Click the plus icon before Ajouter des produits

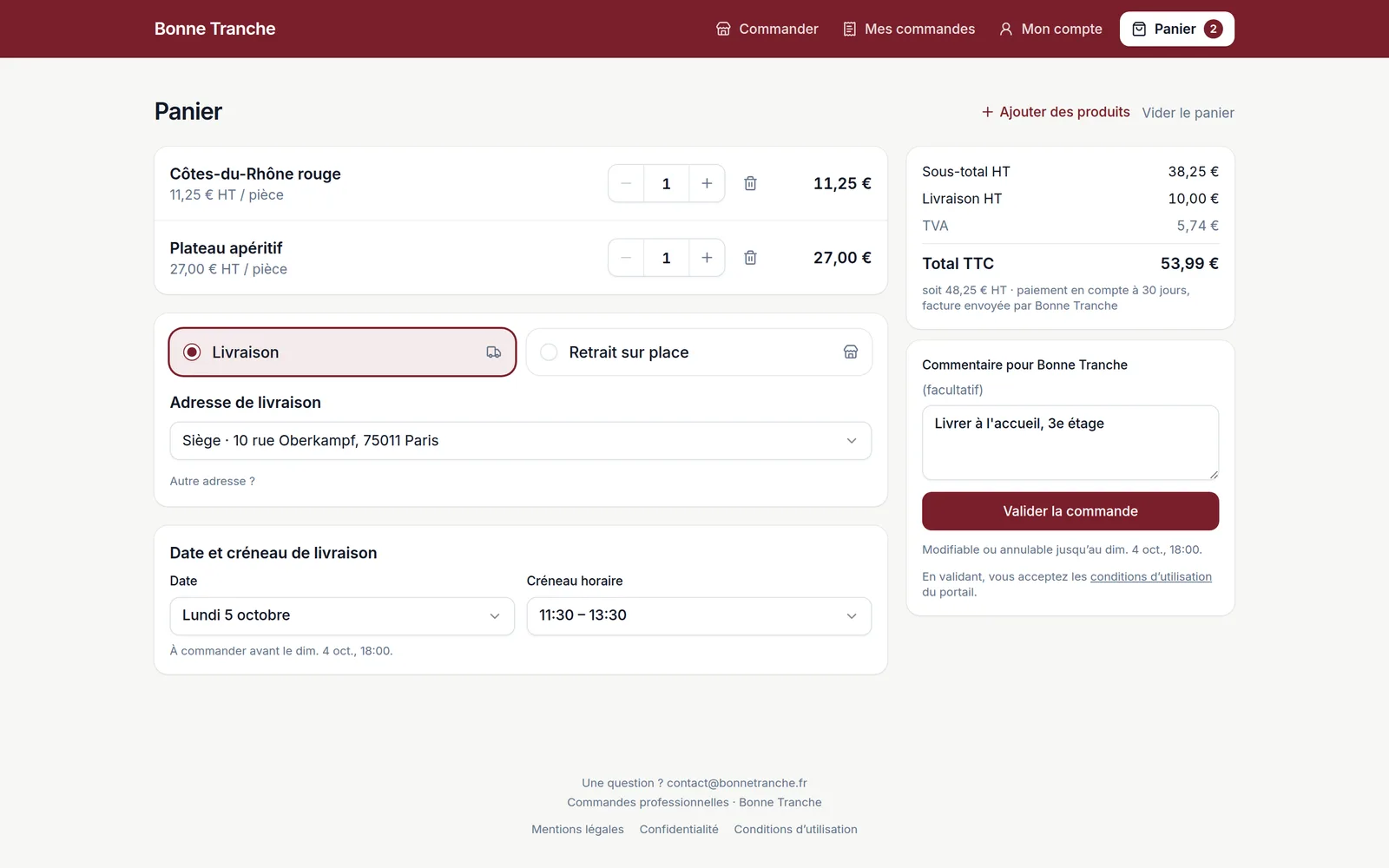pos(987,112)
